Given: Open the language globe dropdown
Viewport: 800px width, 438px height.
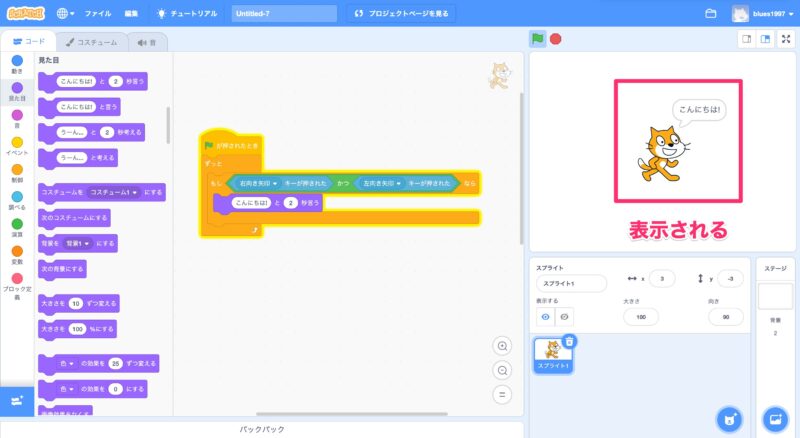Looking at the screenshot, I should [66, 14].
